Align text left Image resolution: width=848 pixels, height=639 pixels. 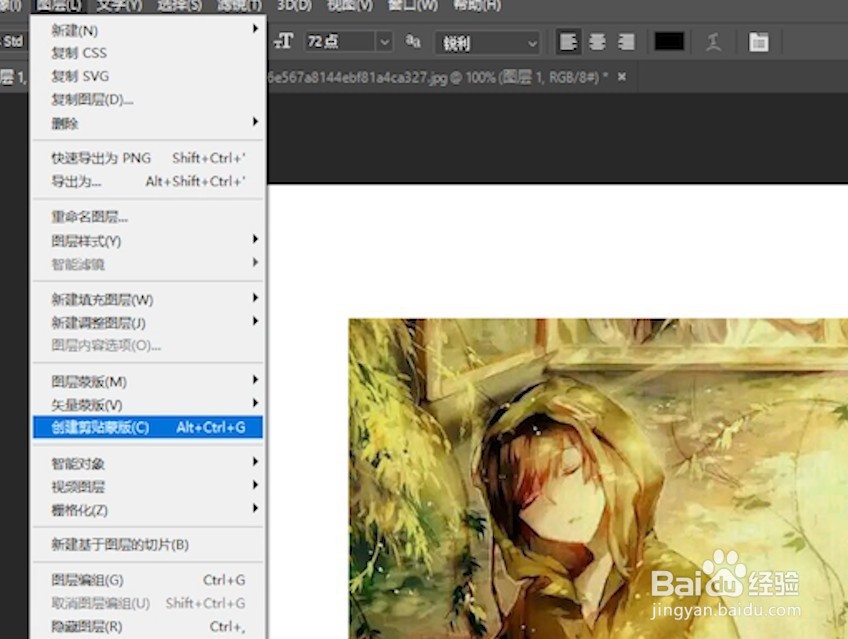[568, 42]
